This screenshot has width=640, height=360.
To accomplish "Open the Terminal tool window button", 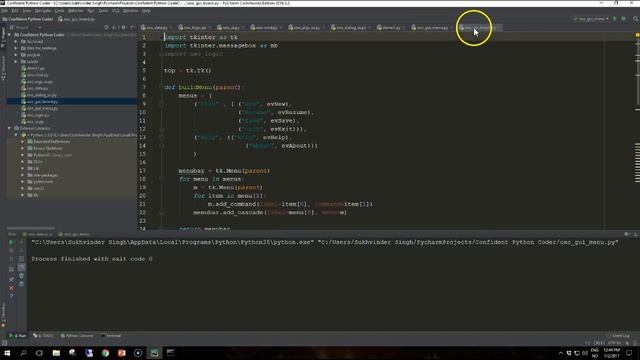I will click(x=111, y=336).
